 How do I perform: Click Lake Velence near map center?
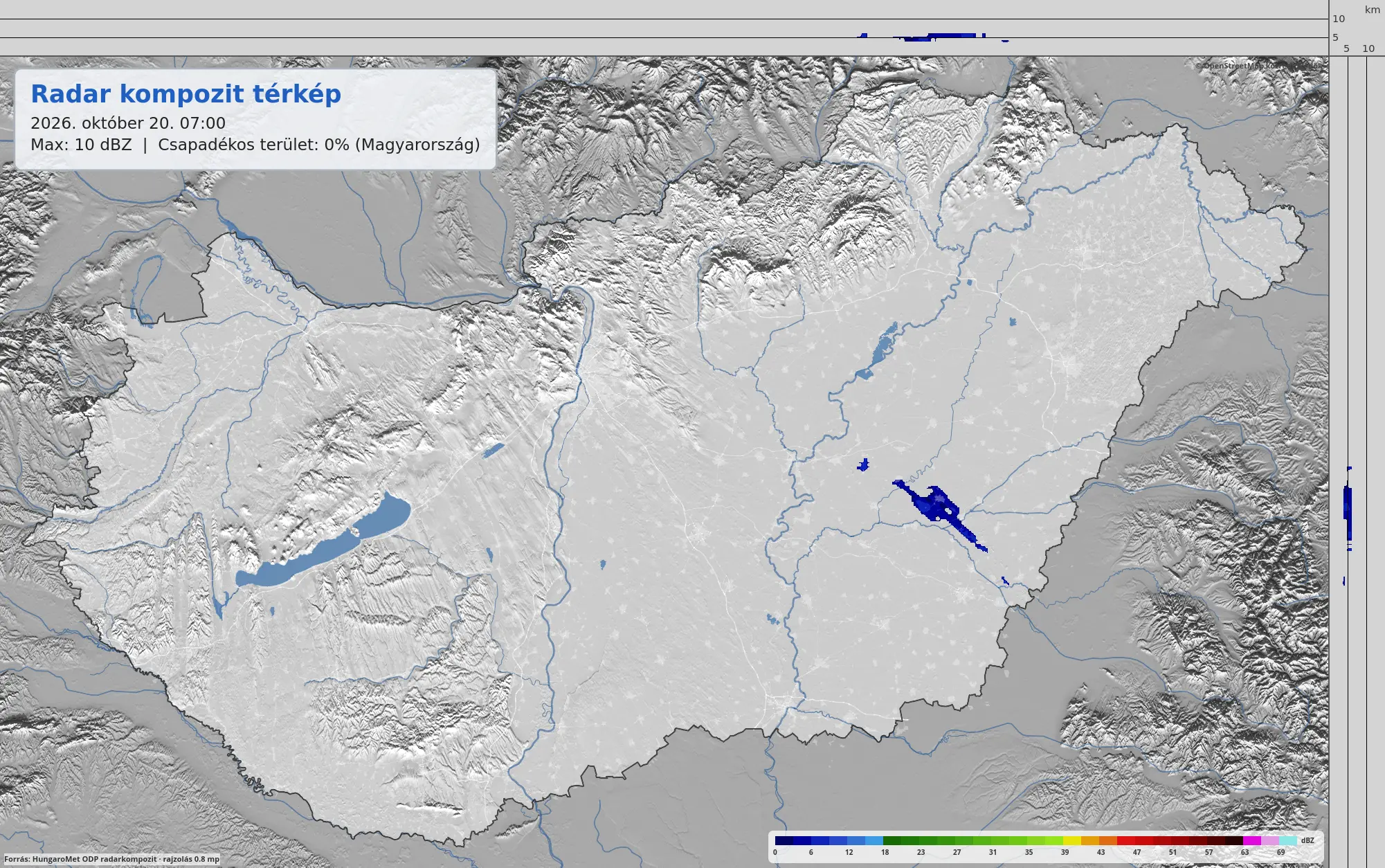coord(493,451)
